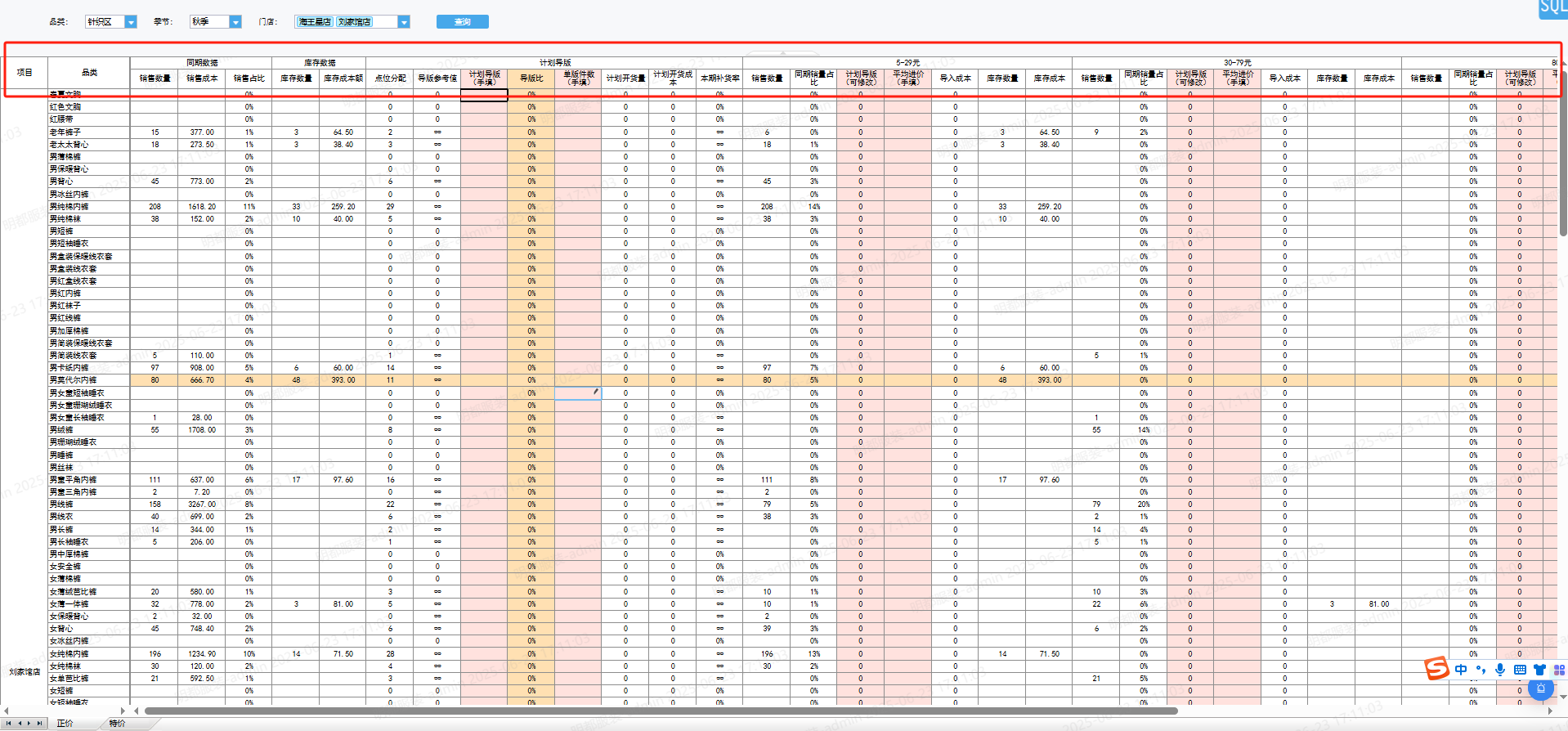Click the vertical scrollbar on the right edge
1568x731 pixels.
pos(1564,155)
